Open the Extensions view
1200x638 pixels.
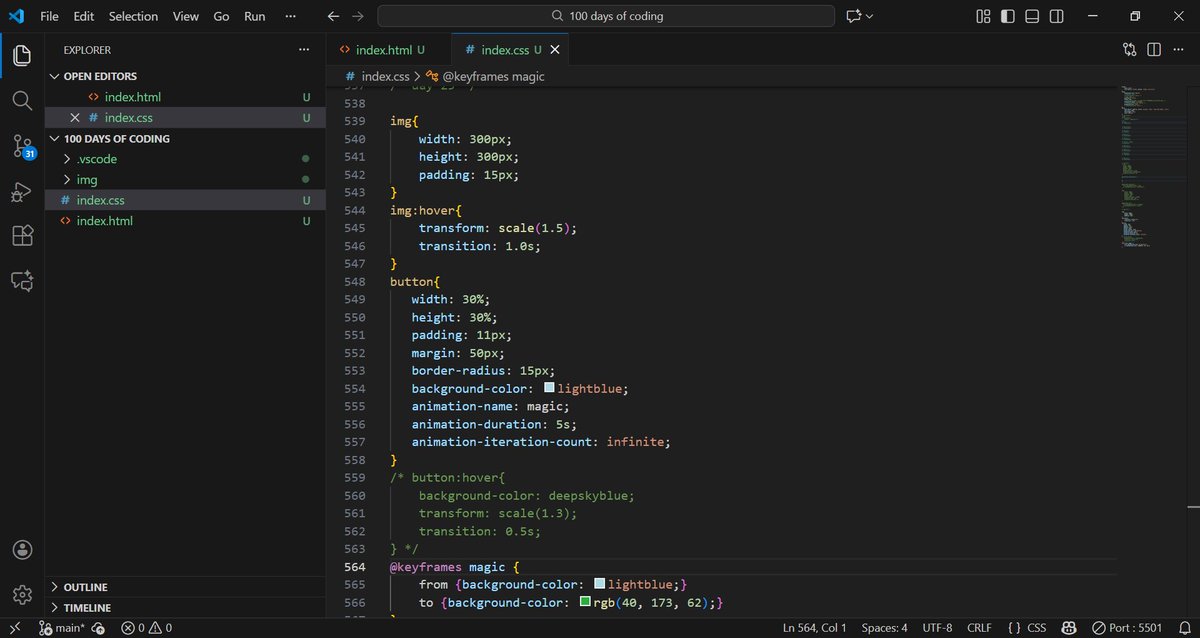(22, 236)
